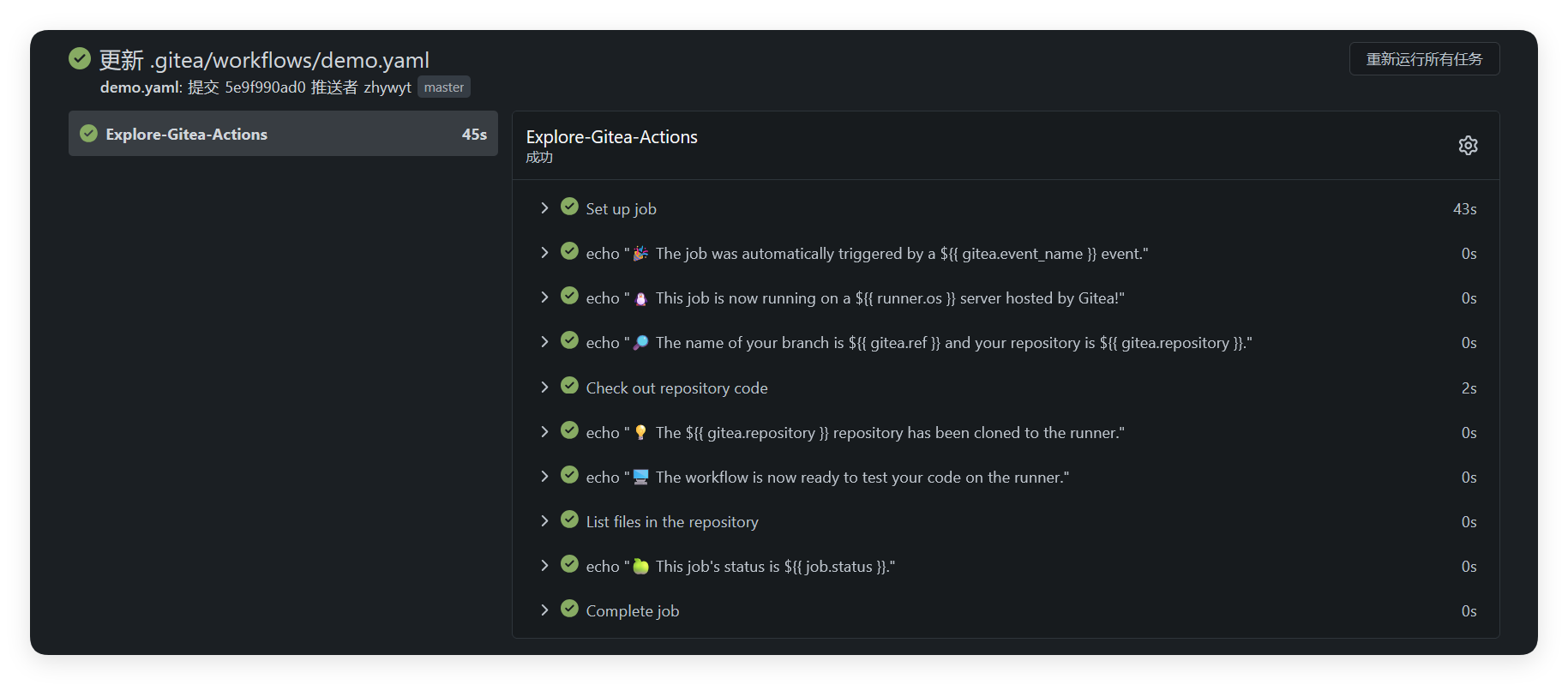Screen dimensions: 1568x685
Task: Click the check icon beside Check out repository code
Action: tap(569, 386)
